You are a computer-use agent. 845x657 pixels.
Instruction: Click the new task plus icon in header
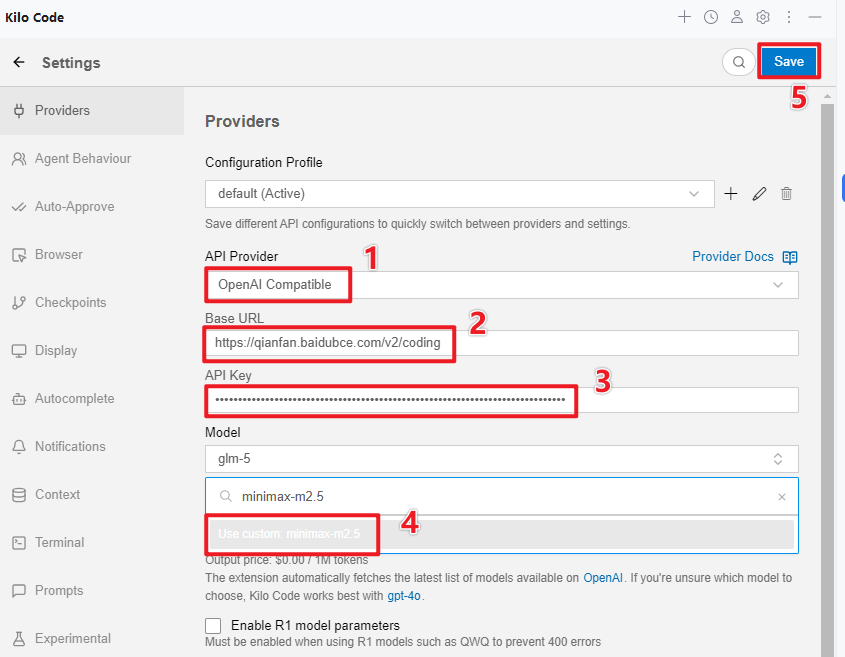pos(684,17)
